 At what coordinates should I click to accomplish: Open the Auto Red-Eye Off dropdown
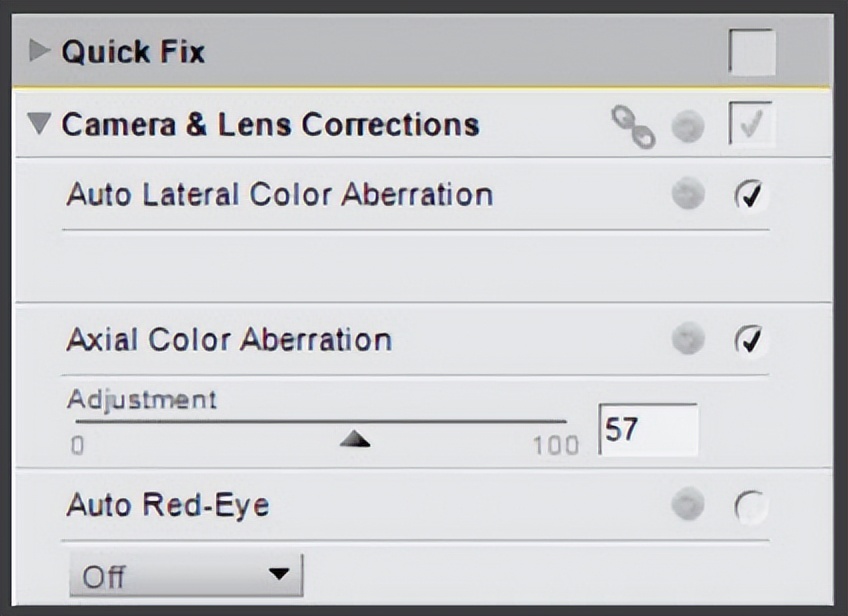coord(186,576)
